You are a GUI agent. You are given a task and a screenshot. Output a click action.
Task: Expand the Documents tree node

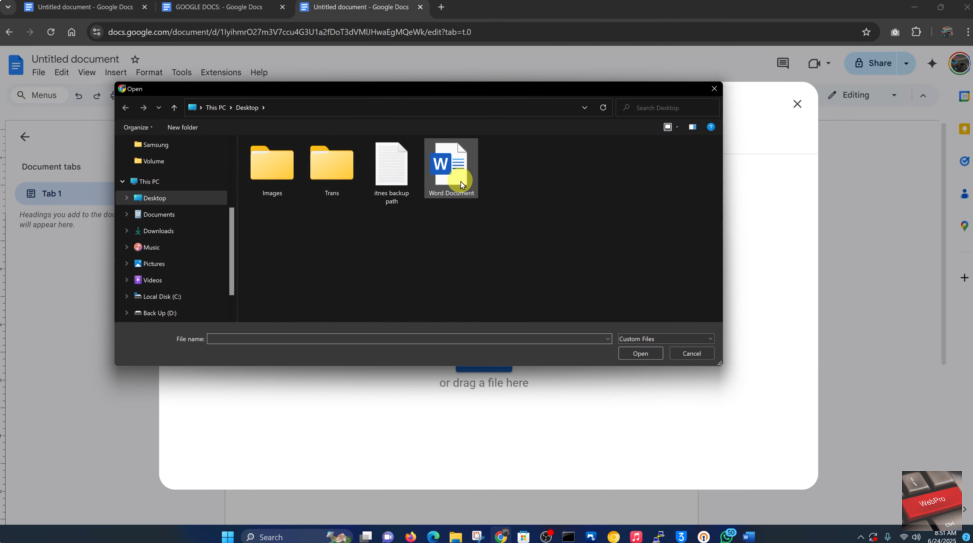click(127, 214)
